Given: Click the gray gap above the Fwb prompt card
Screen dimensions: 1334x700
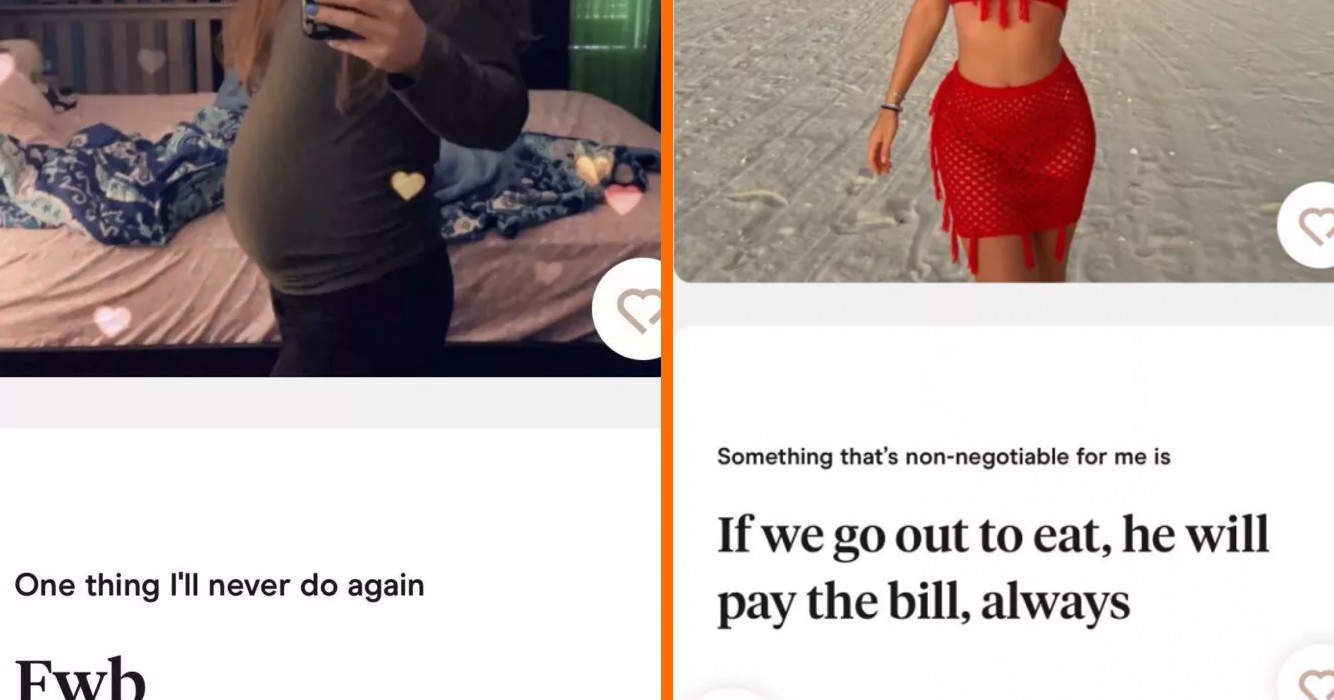Looking at the screenshot, I should [330, 403].
